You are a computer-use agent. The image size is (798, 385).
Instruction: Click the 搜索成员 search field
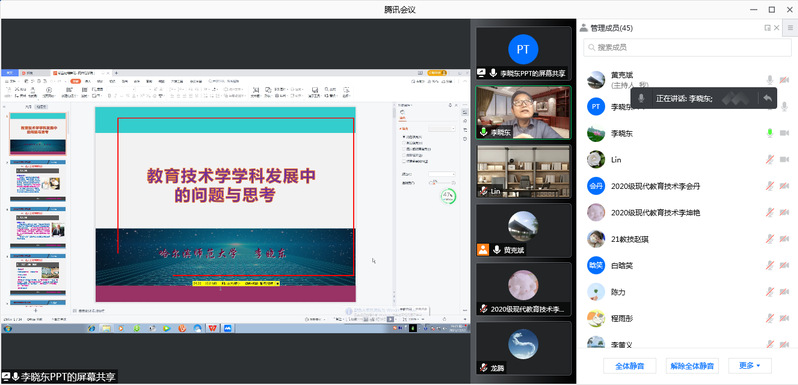[687, 47]
